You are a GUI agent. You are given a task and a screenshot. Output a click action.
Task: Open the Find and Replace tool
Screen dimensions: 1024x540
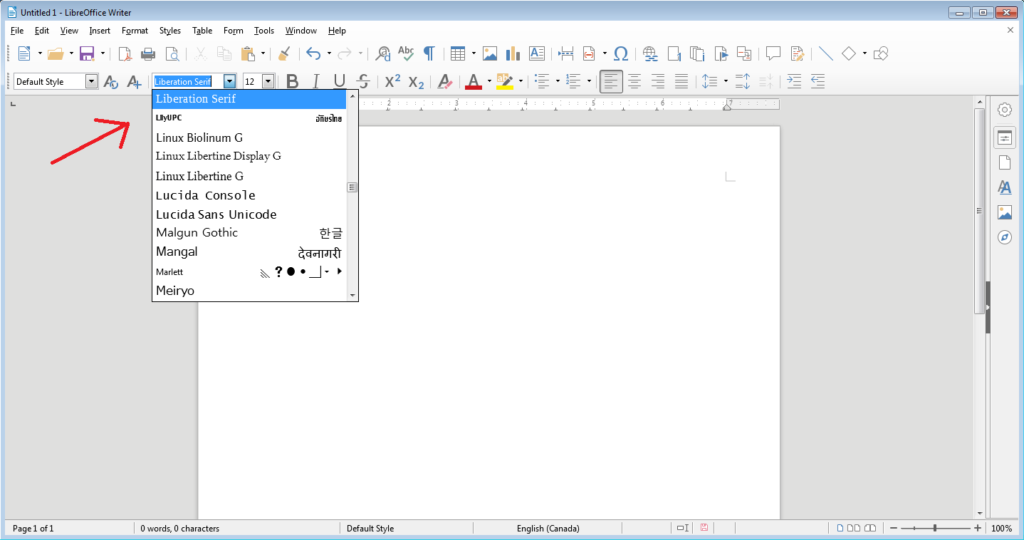pos(382,54)
